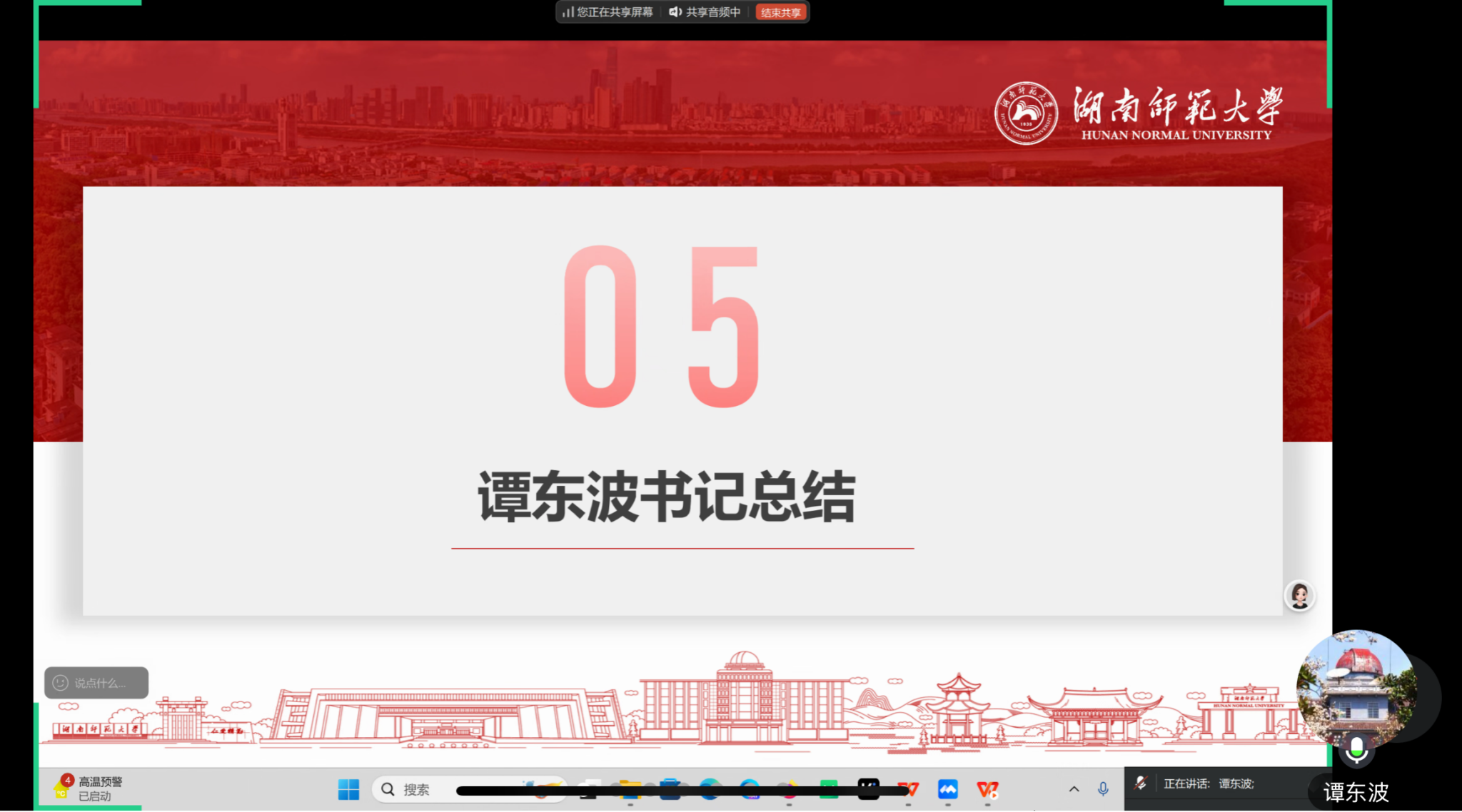Click the taskbar microphone tray icon

coord(1103,789)
